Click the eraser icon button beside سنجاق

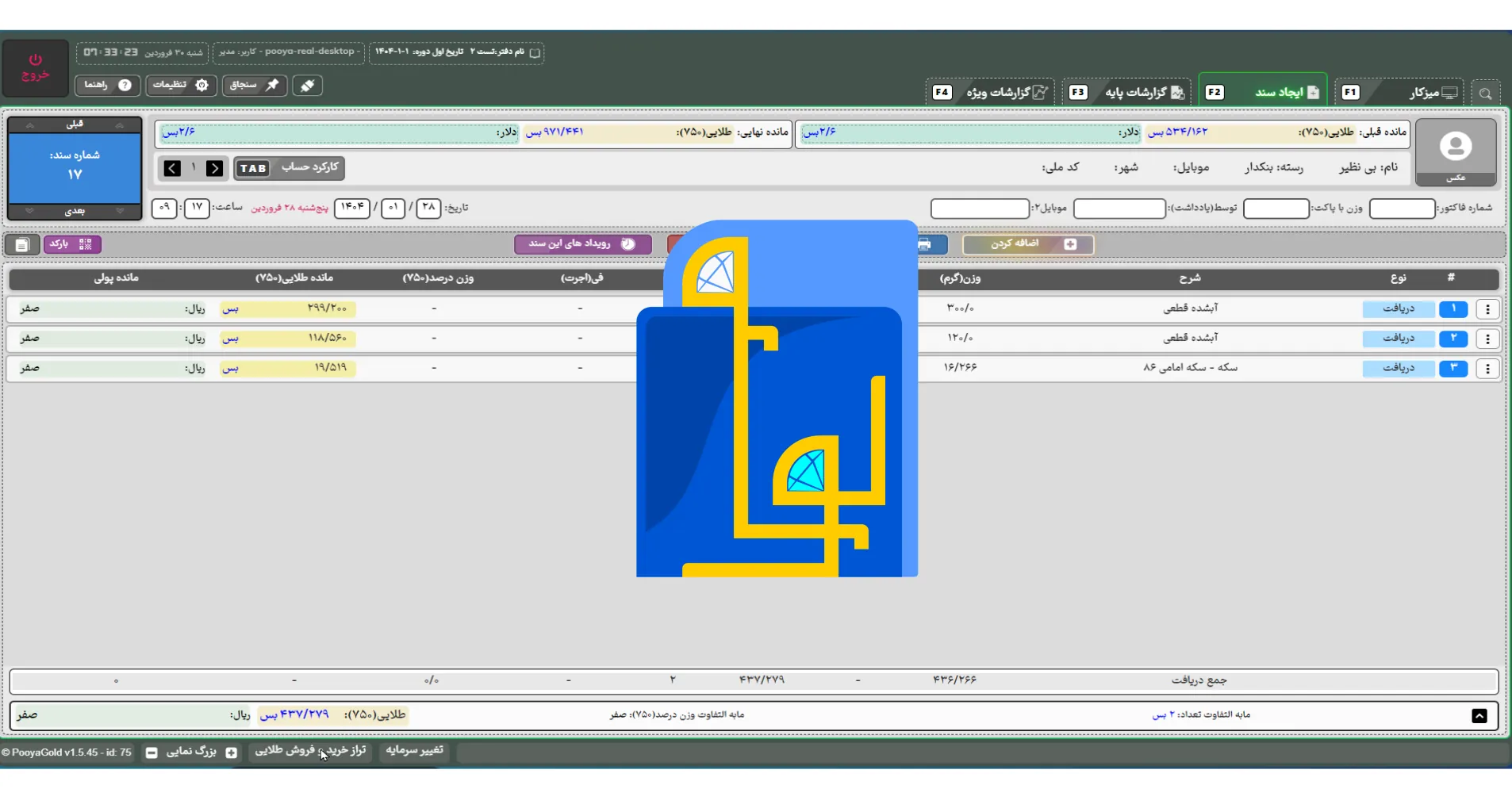[x=307, y=85]
